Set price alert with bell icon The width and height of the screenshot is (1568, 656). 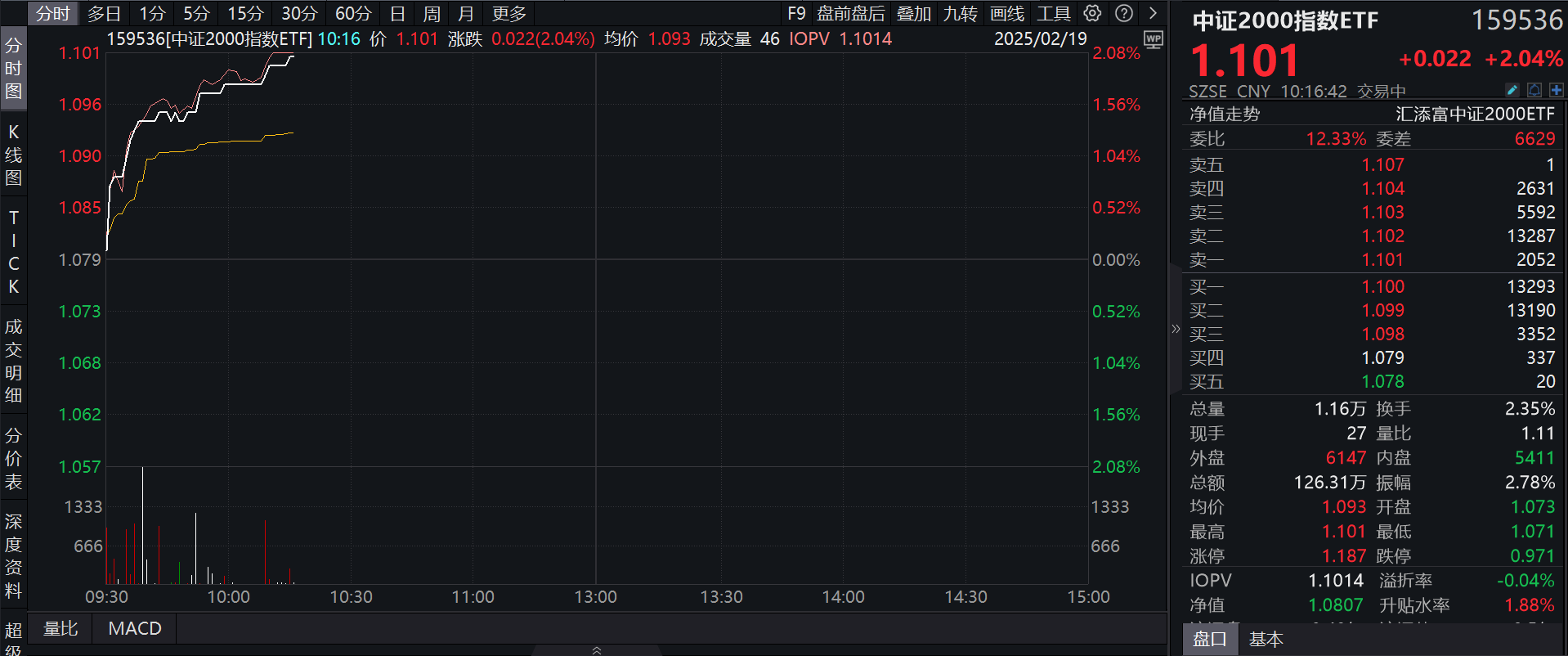point(1534,90)
